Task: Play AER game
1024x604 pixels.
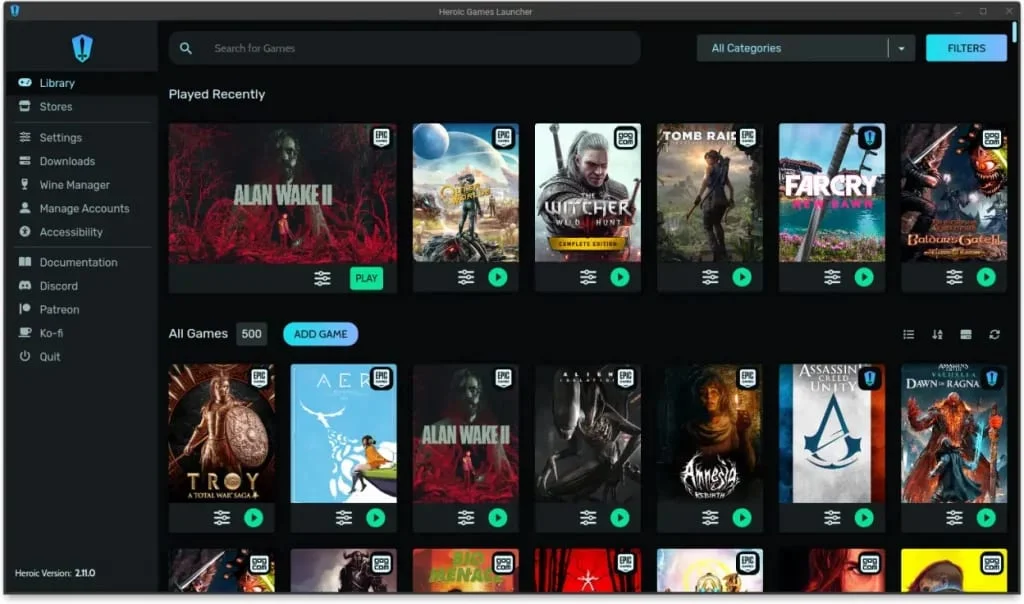Action: pos(376,518)
